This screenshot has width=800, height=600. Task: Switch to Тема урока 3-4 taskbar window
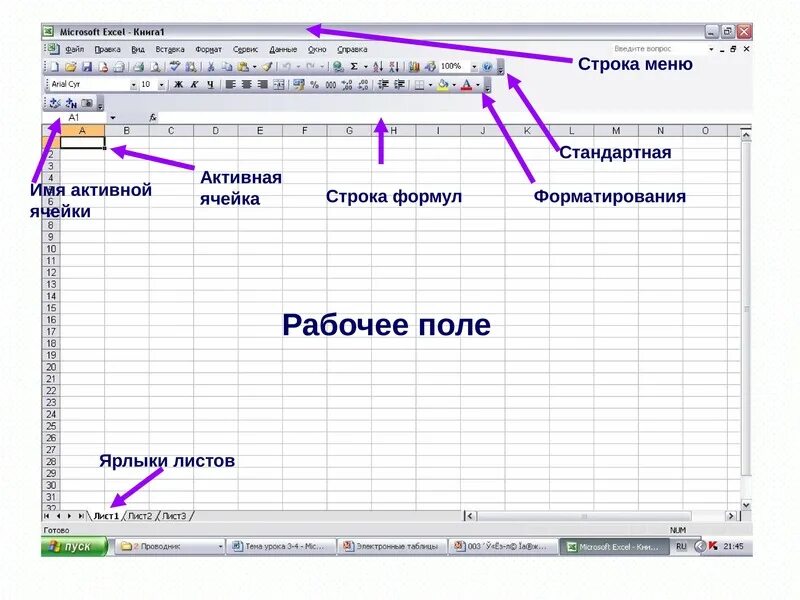pyautogui.click(x=281, y=546)
